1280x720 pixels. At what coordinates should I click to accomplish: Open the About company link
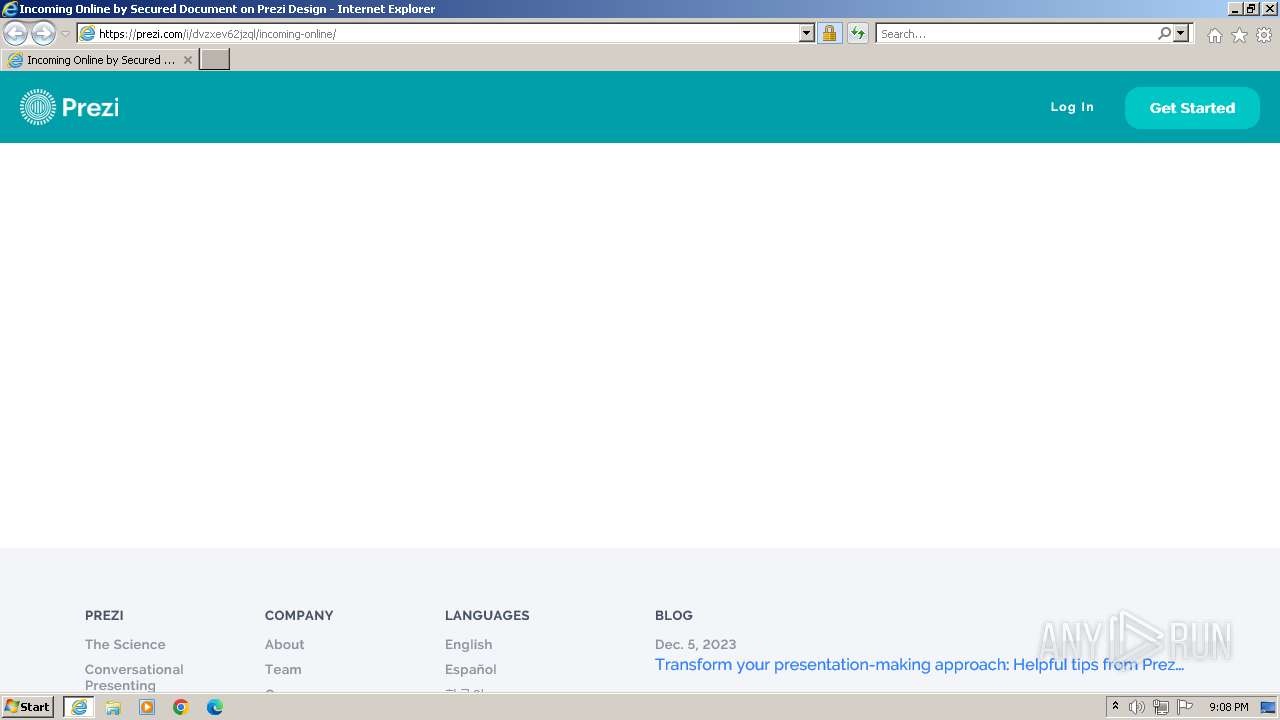point(284,644)
